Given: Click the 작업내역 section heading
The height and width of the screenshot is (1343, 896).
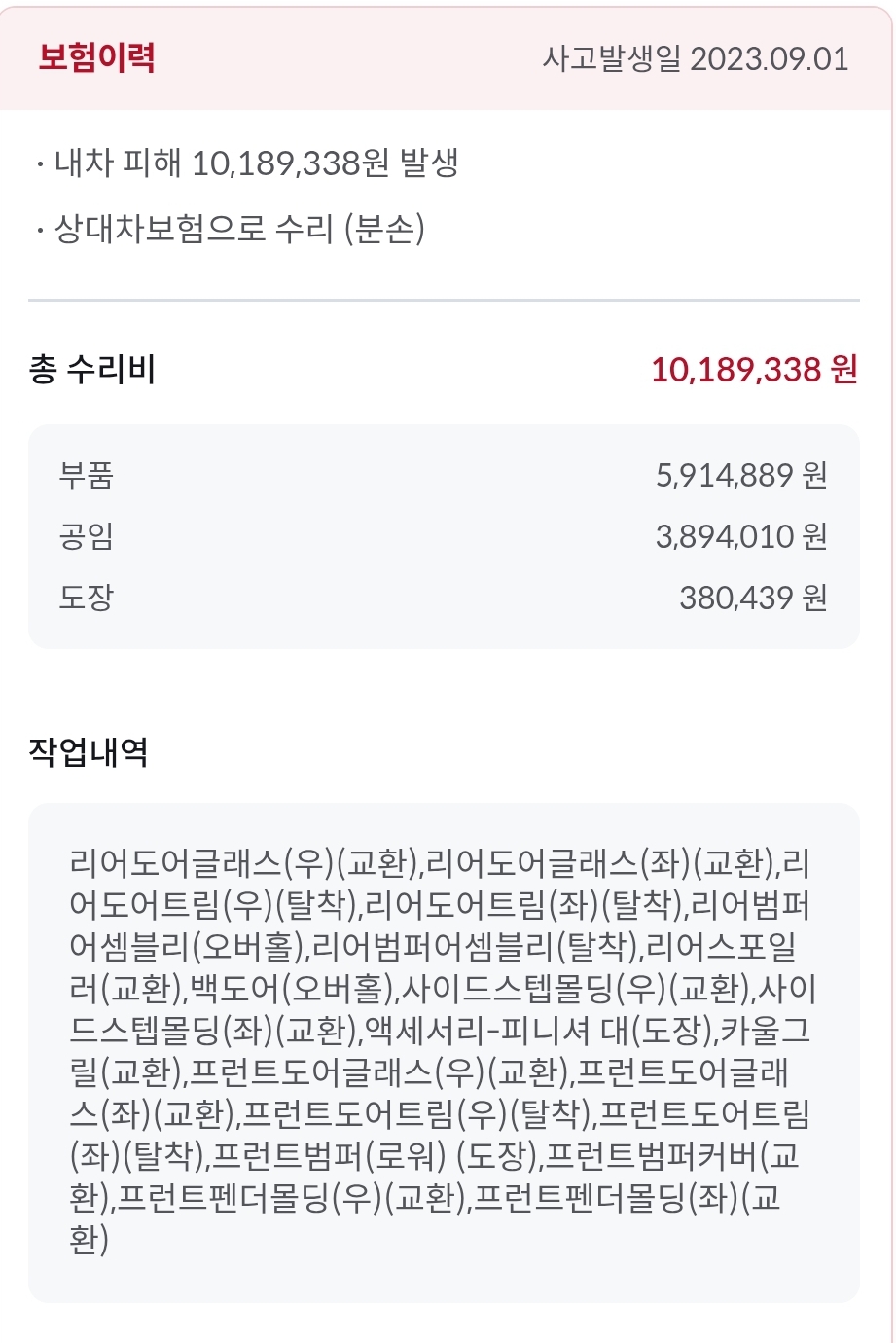Looking at the screenshot, I should 88,752.
